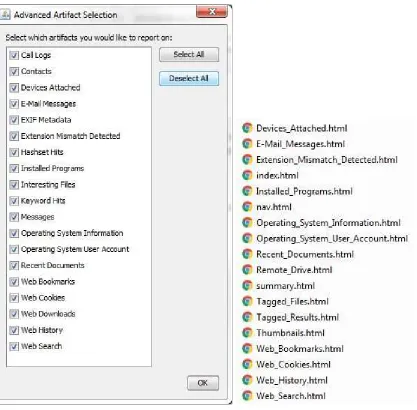Select the Thumbnails.html file icon
This screenshot has width=417, height=410.
tap(247, 333)
